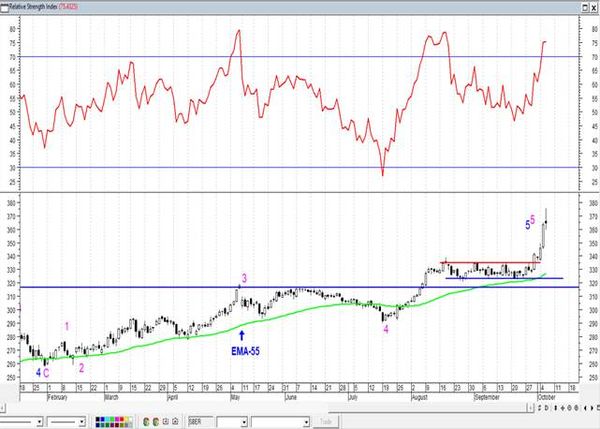Click the SBER ticker symbol field
The image size is (600, 429).
(200, 421)
